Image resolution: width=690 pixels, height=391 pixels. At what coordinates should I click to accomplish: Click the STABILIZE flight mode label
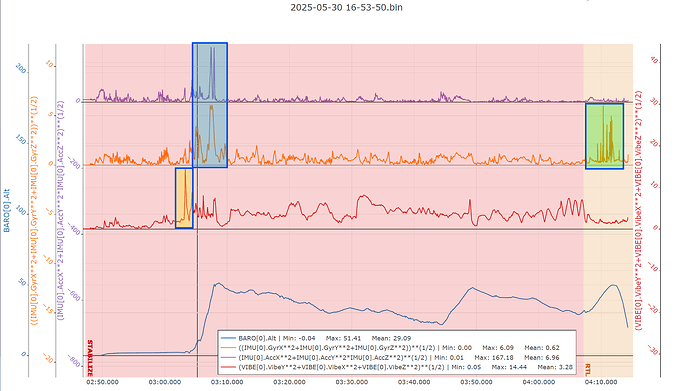pyautogui.click(x=90, y=358)
